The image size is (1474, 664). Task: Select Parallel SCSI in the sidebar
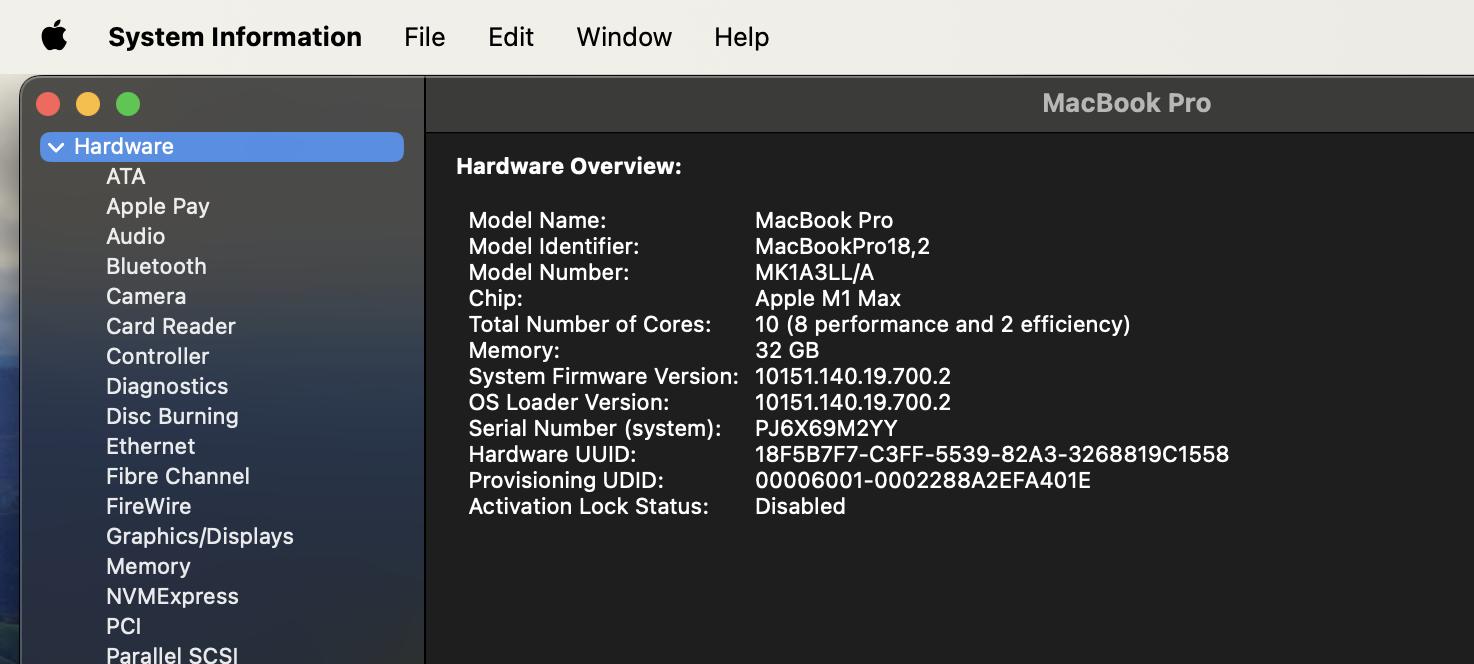tap(172, 654)
